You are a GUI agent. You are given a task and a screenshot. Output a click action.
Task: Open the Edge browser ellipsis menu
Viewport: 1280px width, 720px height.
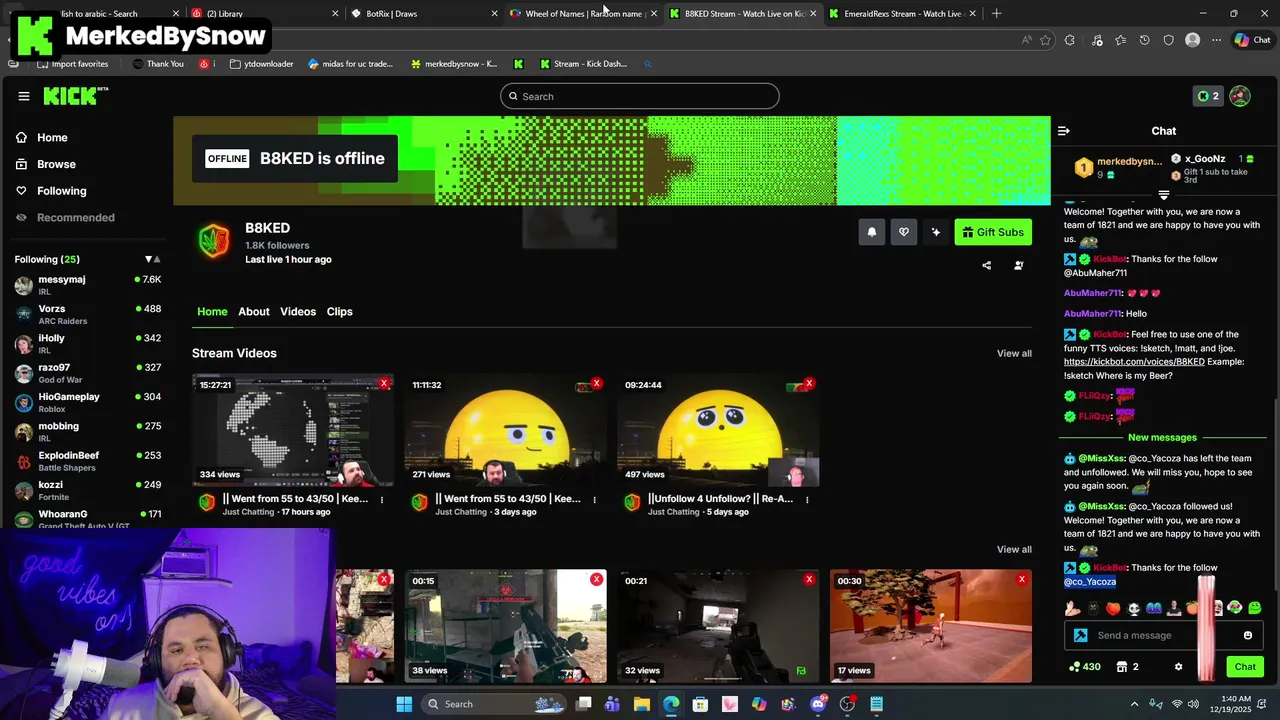click(x=1216, y=40)
